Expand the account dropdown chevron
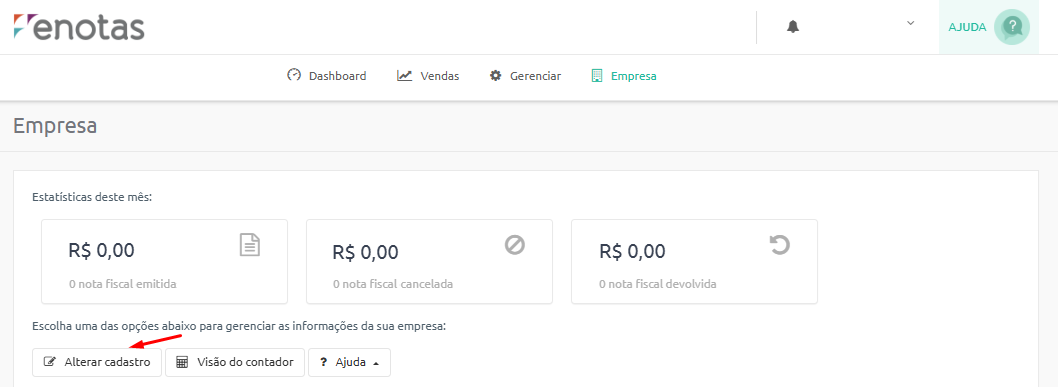This screenshot has height=387, width=1058. click(x=910, y=23)
